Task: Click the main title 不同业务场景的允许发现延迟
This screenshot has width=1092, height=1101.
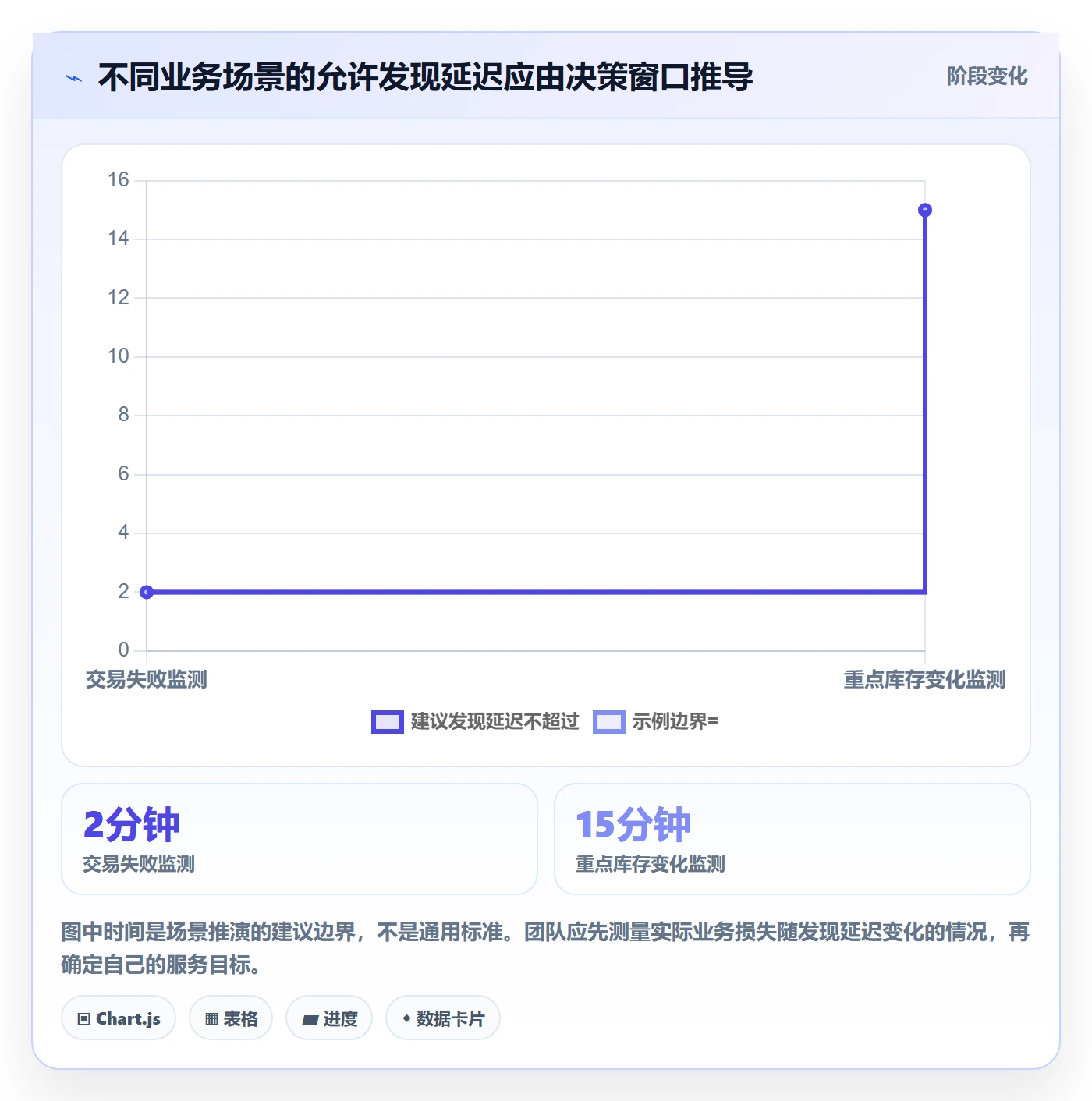Action: [425, 77]
